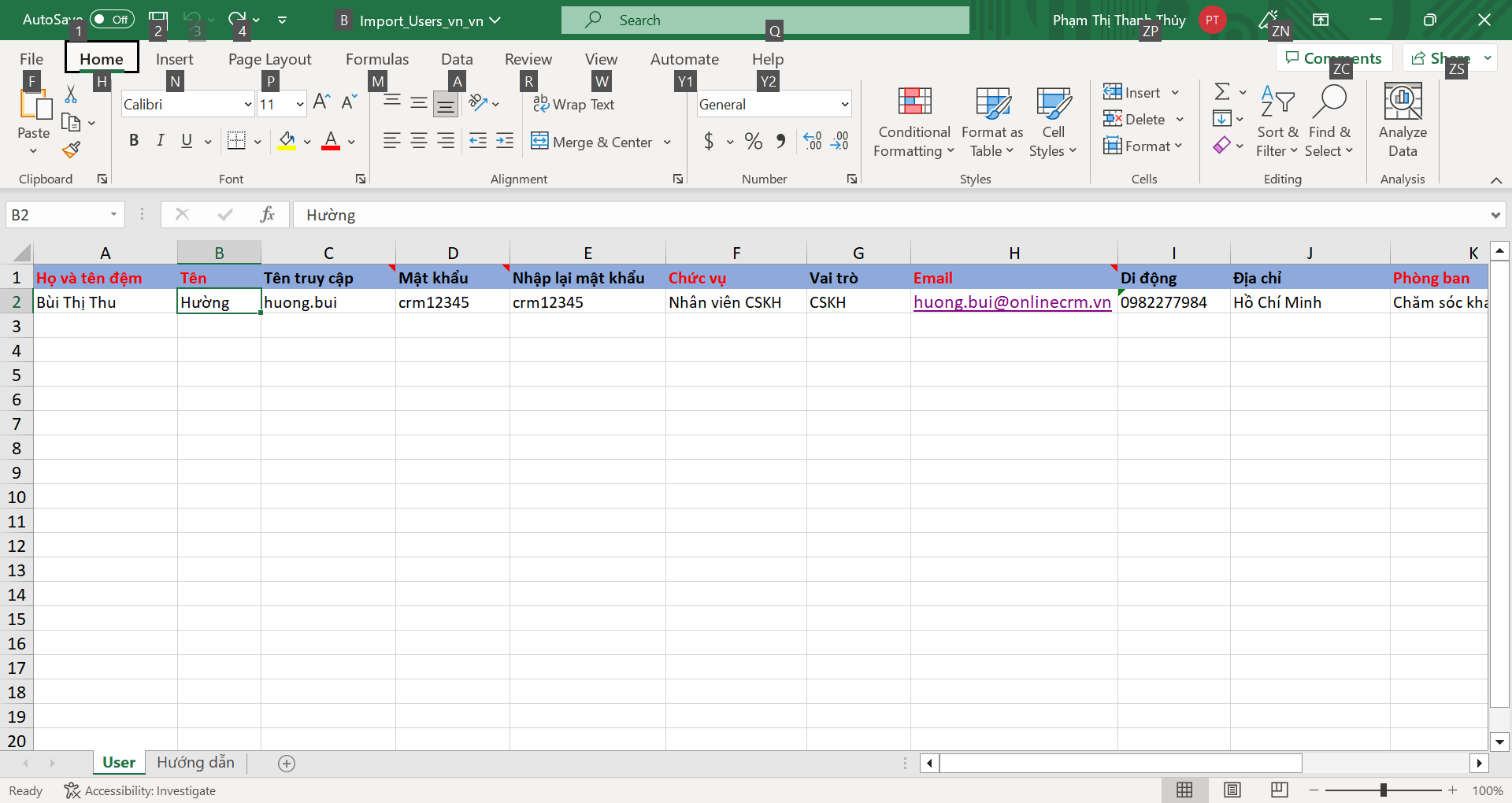Click the Merge & Center icon
The height and width of the screenshot is (803, 1512).
tap(540, 142)
